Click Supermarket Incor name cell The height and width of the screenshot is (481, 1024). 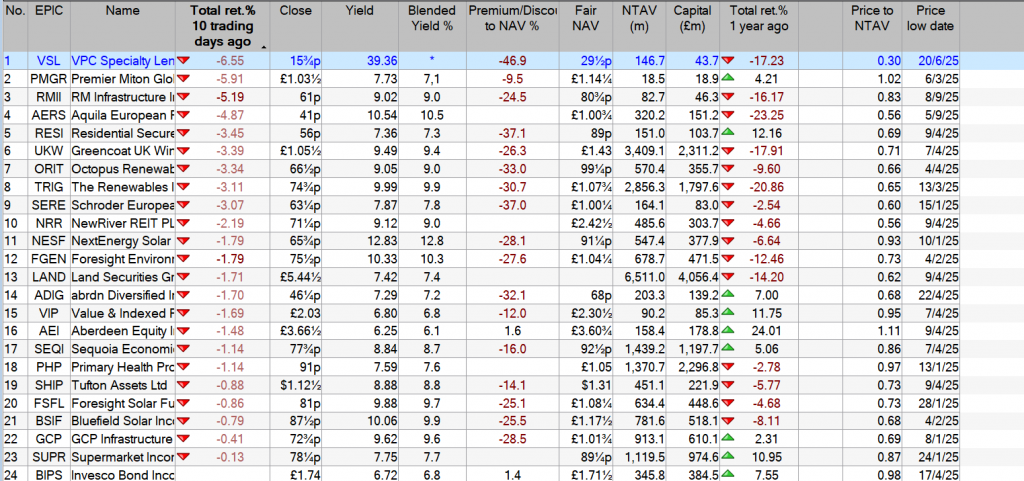pos(122,456)
